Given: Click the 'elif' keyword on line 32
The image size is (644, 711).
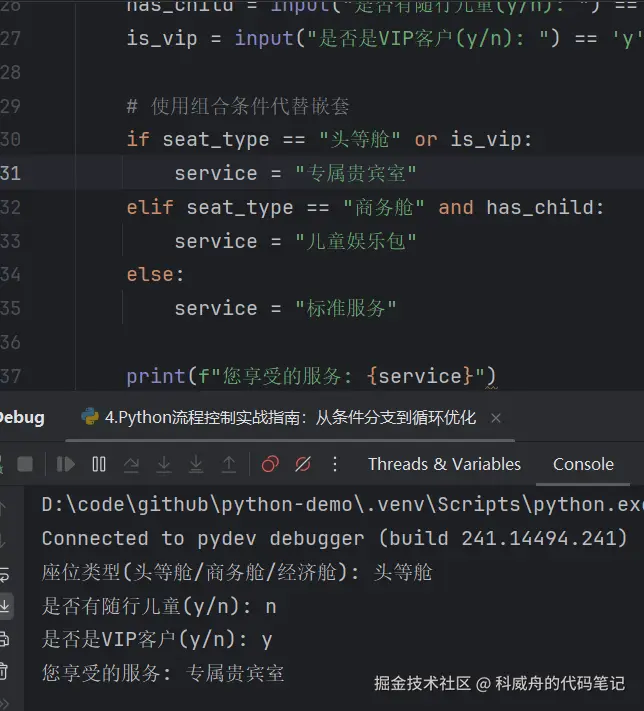Looking at the screenshot, I should (x=150, y=207).
